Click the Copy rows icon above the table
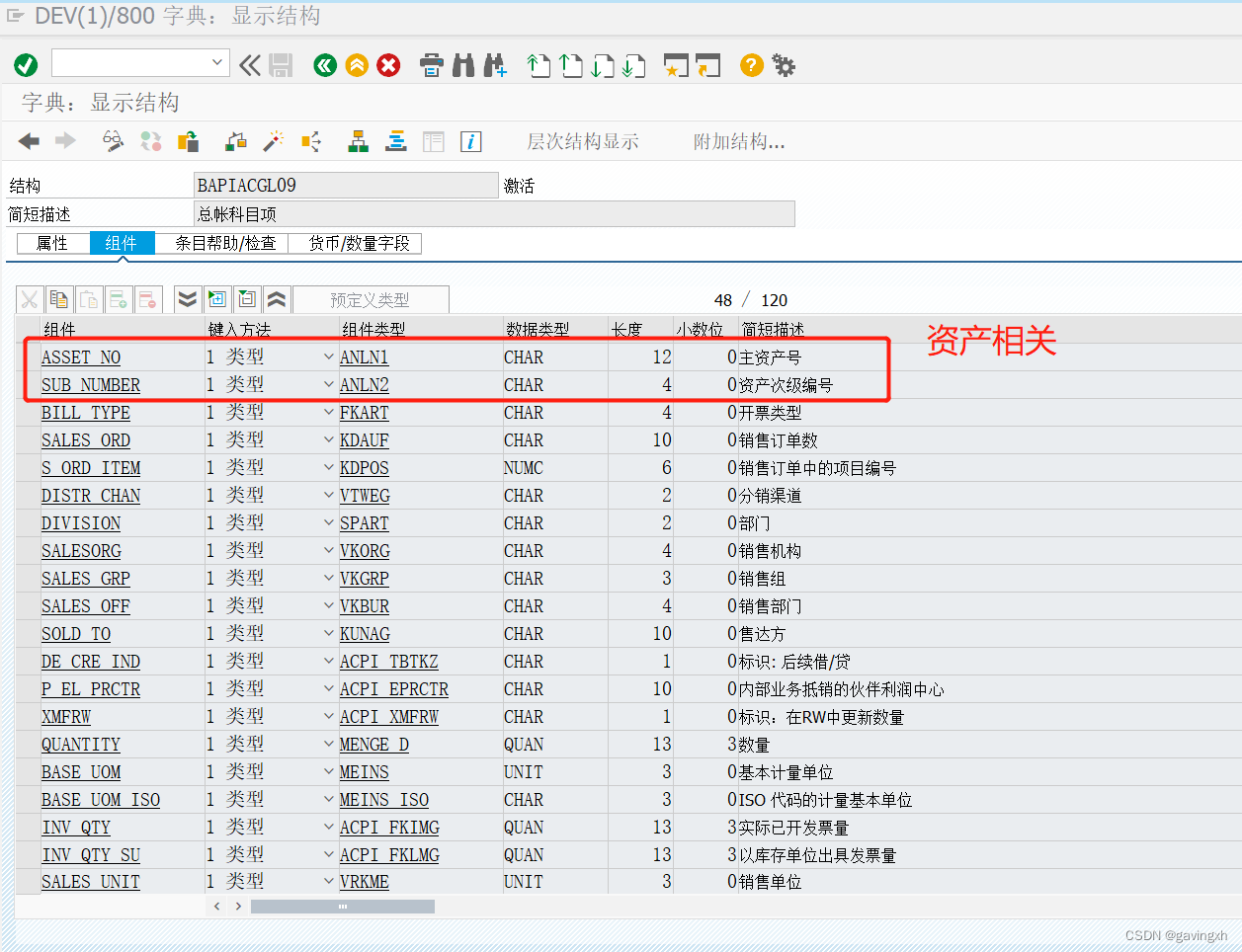1242x952 pixels. [x=59, y=298]
